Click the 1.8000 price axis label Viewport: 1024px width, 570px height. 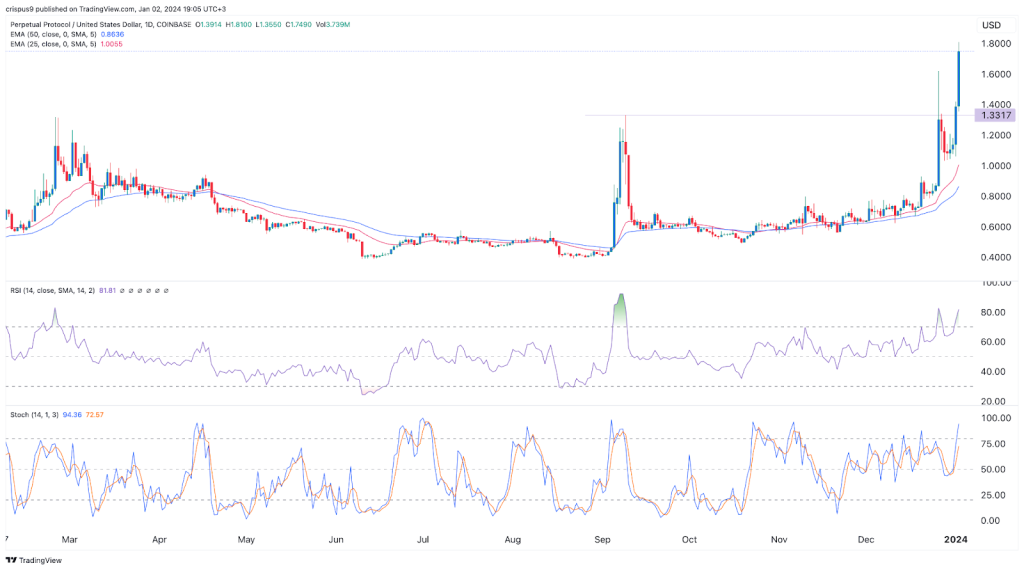995,44
